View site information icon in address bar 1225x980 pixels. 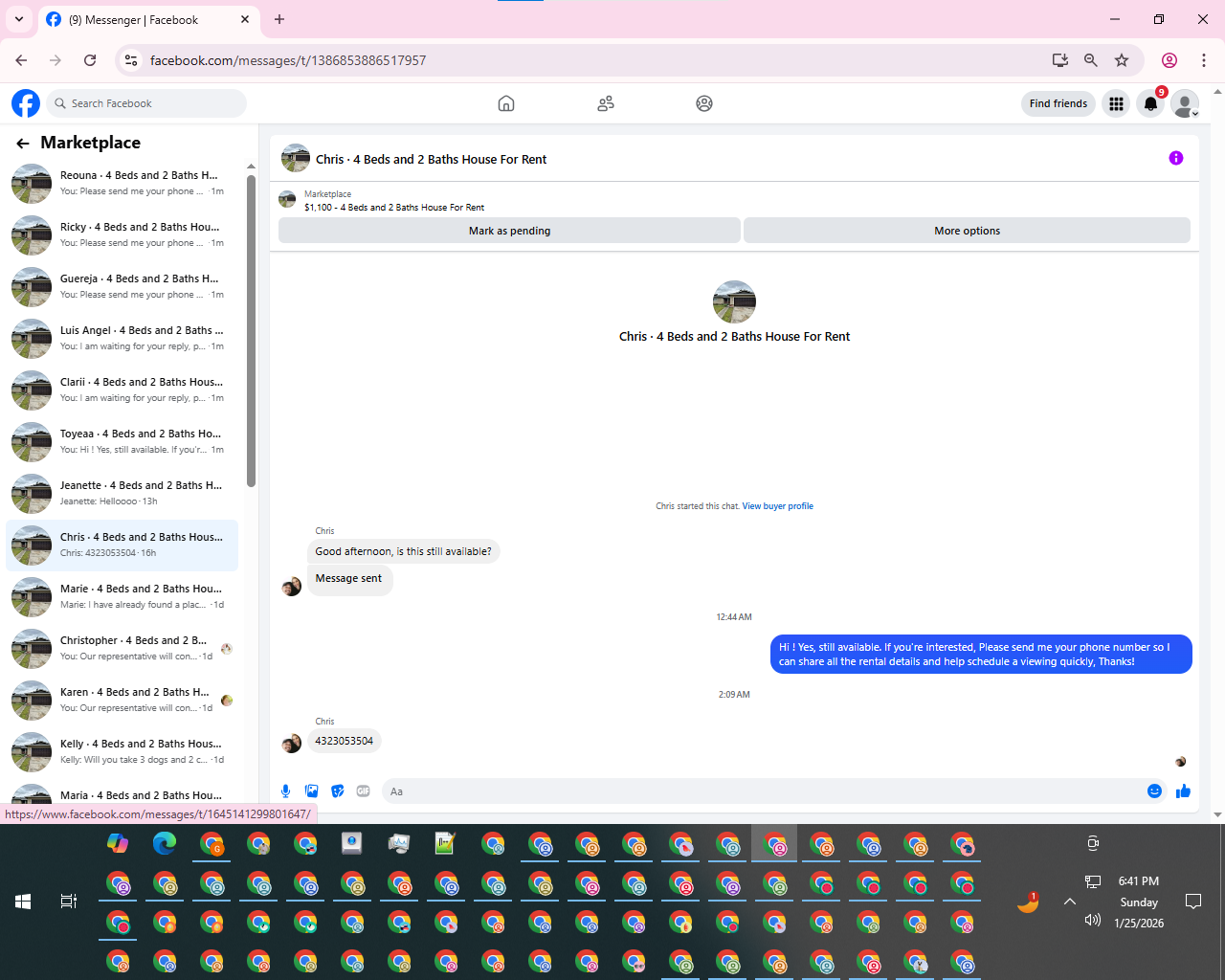click(131, 60)
